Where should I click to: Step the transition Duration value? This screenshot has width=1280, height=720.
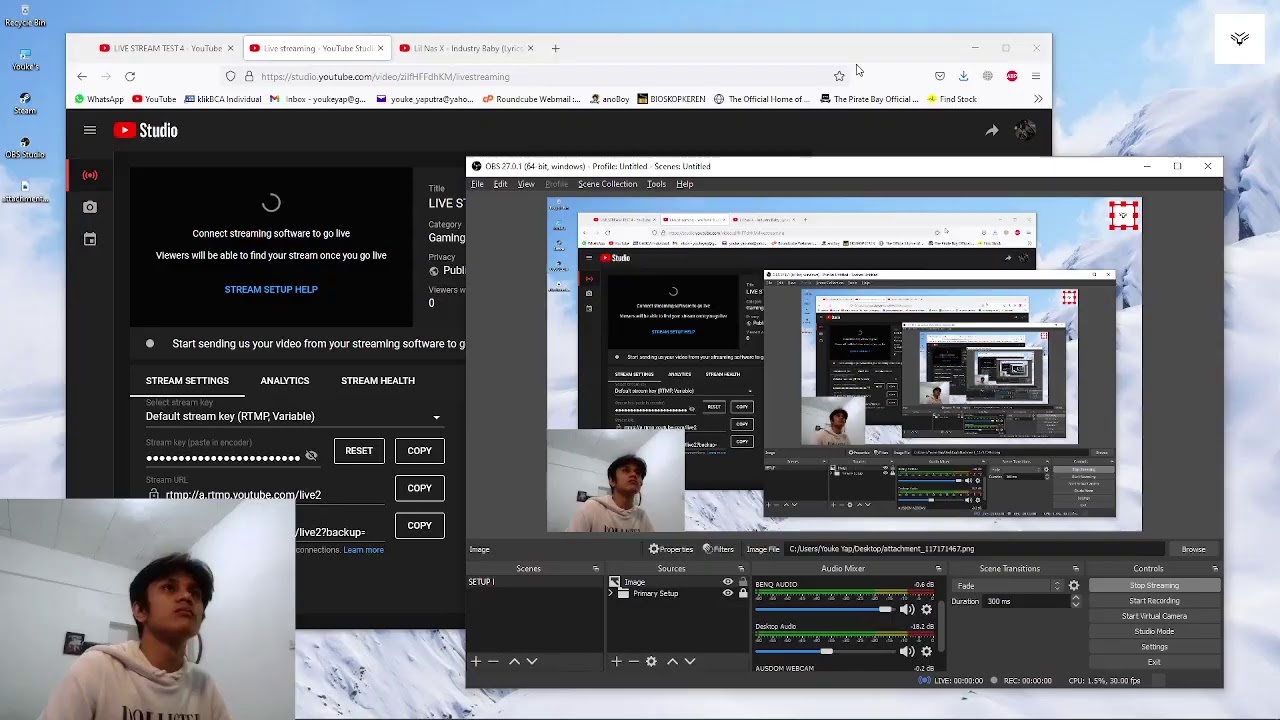1075,601
